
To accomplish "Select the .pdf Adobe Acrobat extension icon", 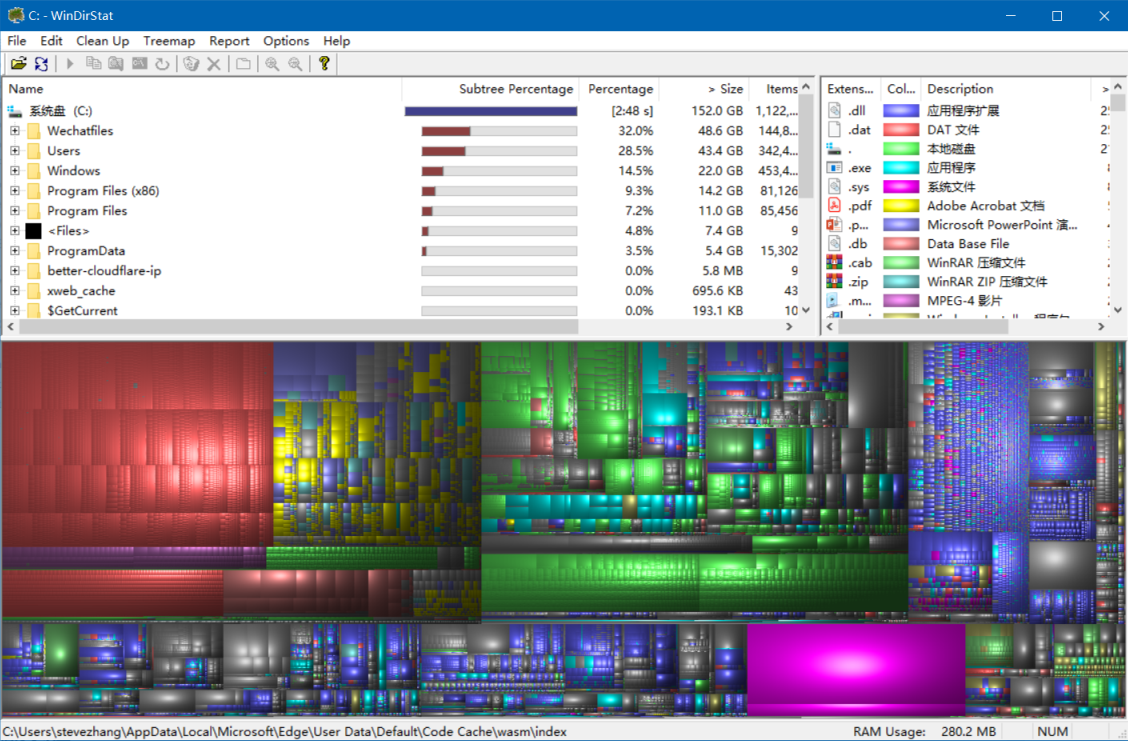I will coord(835,206).
